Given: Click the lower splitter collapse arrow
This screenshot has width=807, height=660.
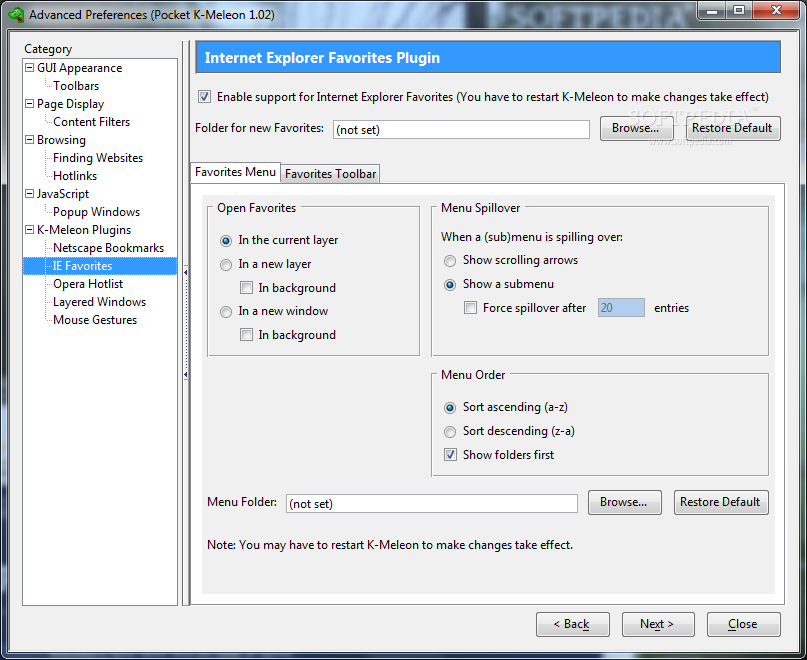Looking at the screenshot, I should point(186,375).
